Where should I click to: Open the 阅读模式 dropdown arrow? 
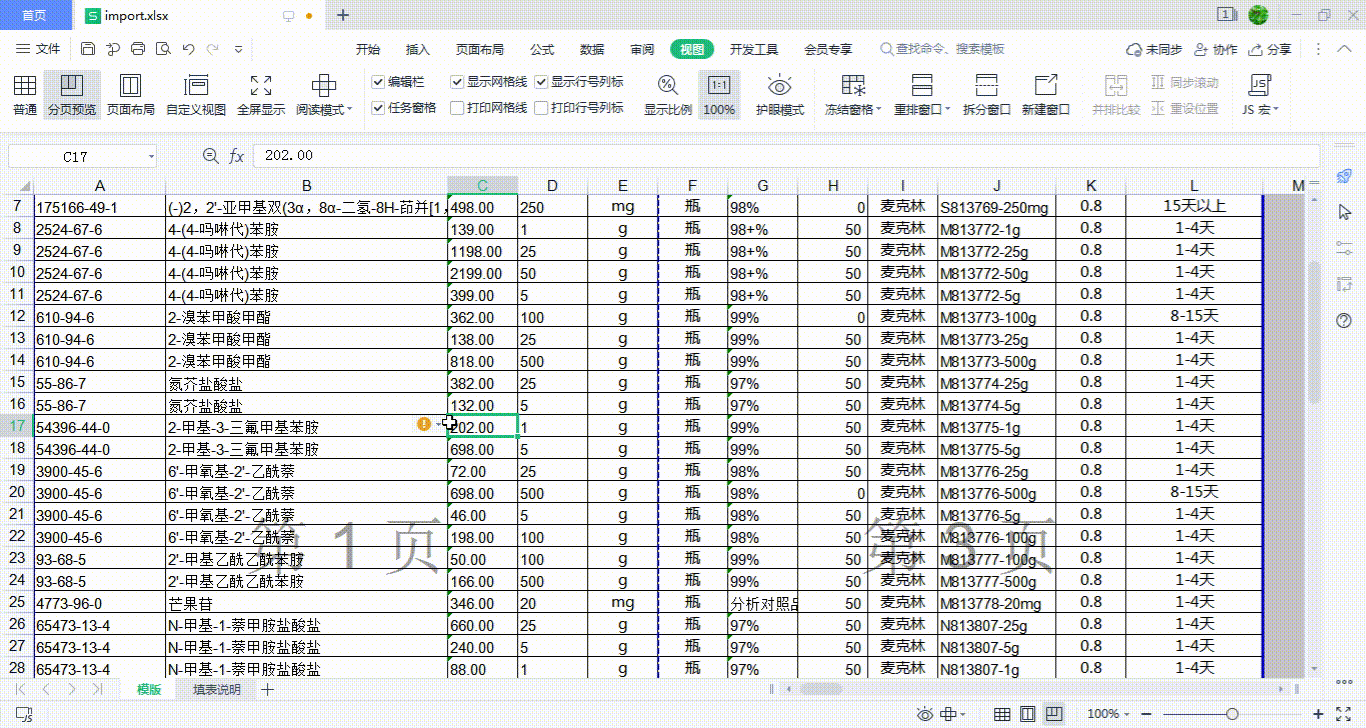click(x=349, y=110)
